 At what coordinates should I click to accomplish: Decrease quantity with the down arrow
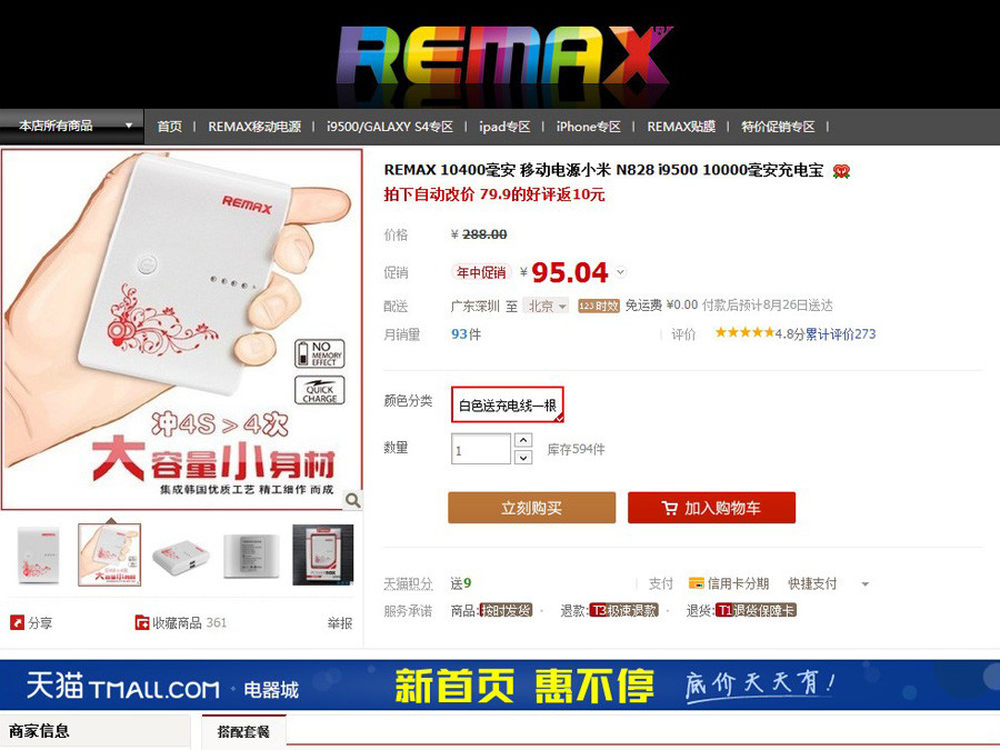pos(523,457)
